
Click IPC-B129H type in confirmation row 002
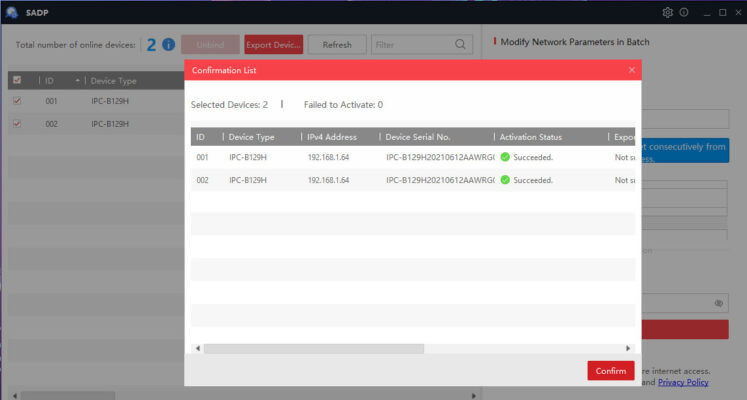pos(248,180)
